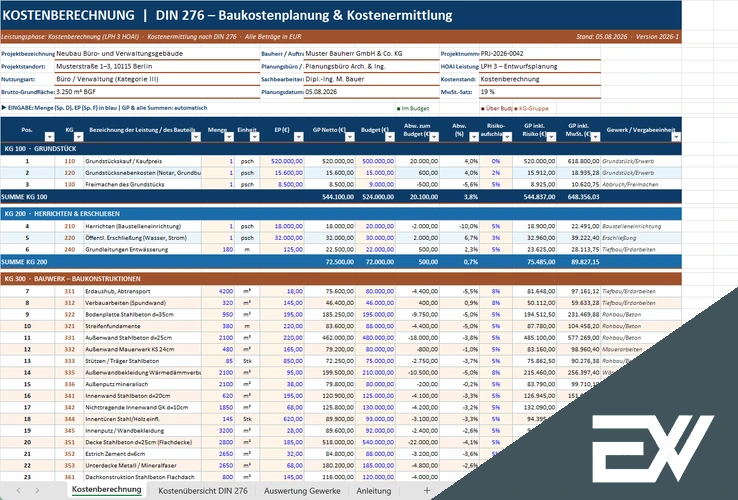
Task: Open the Menge column filter dropdown
Action: click(x=229, y=137)
